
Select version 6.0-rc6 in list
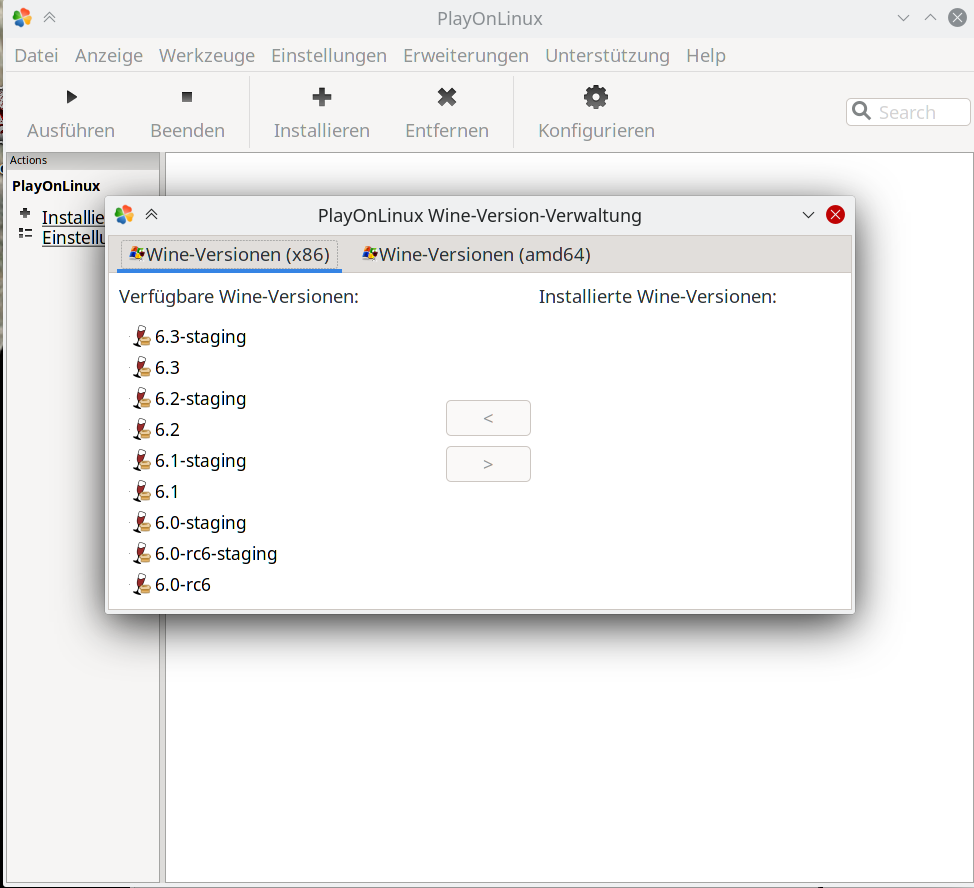click(x=183, y=585)
